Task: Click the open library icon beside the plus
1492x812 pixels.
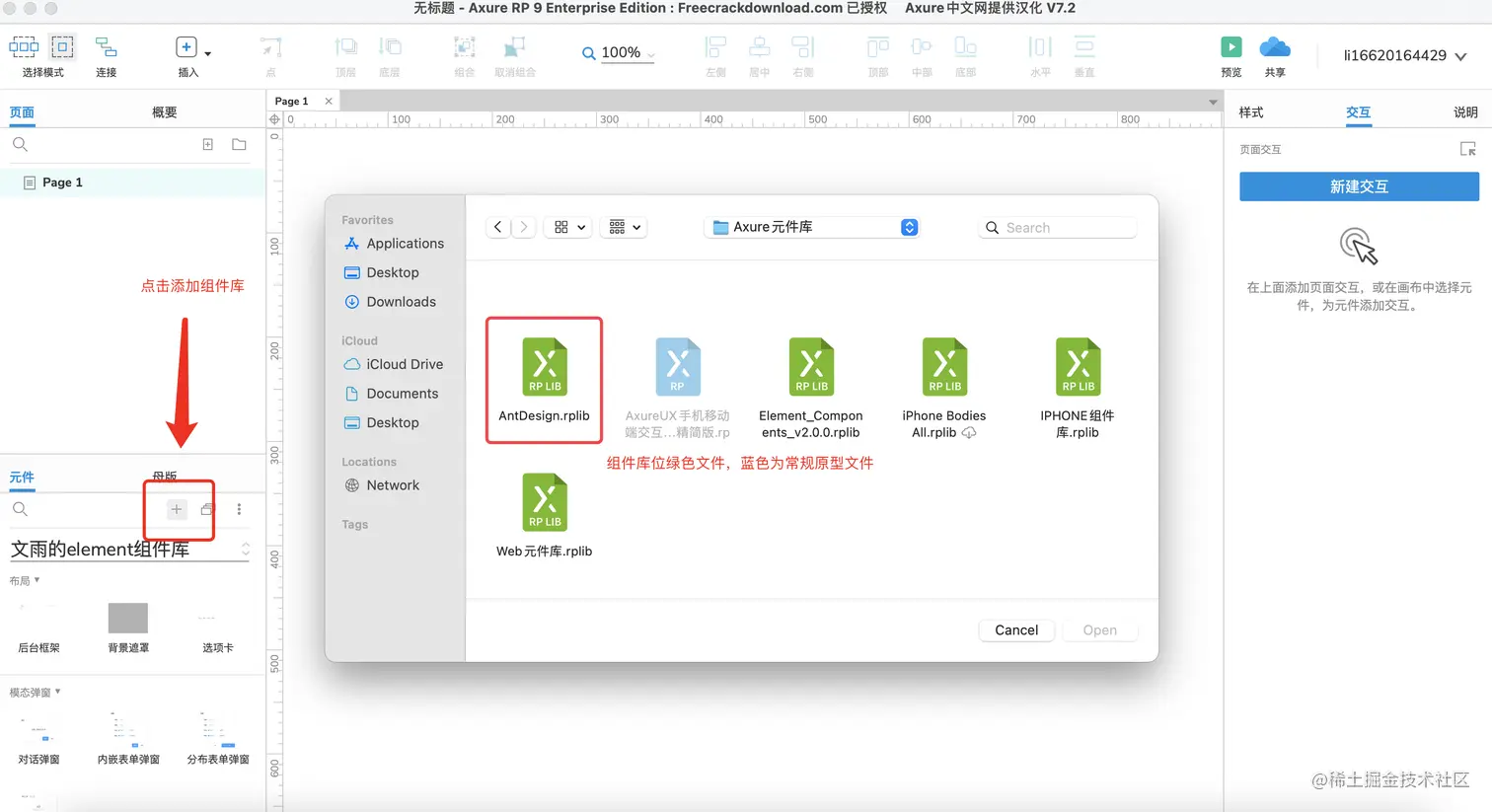Action: (x=206, y=509)
